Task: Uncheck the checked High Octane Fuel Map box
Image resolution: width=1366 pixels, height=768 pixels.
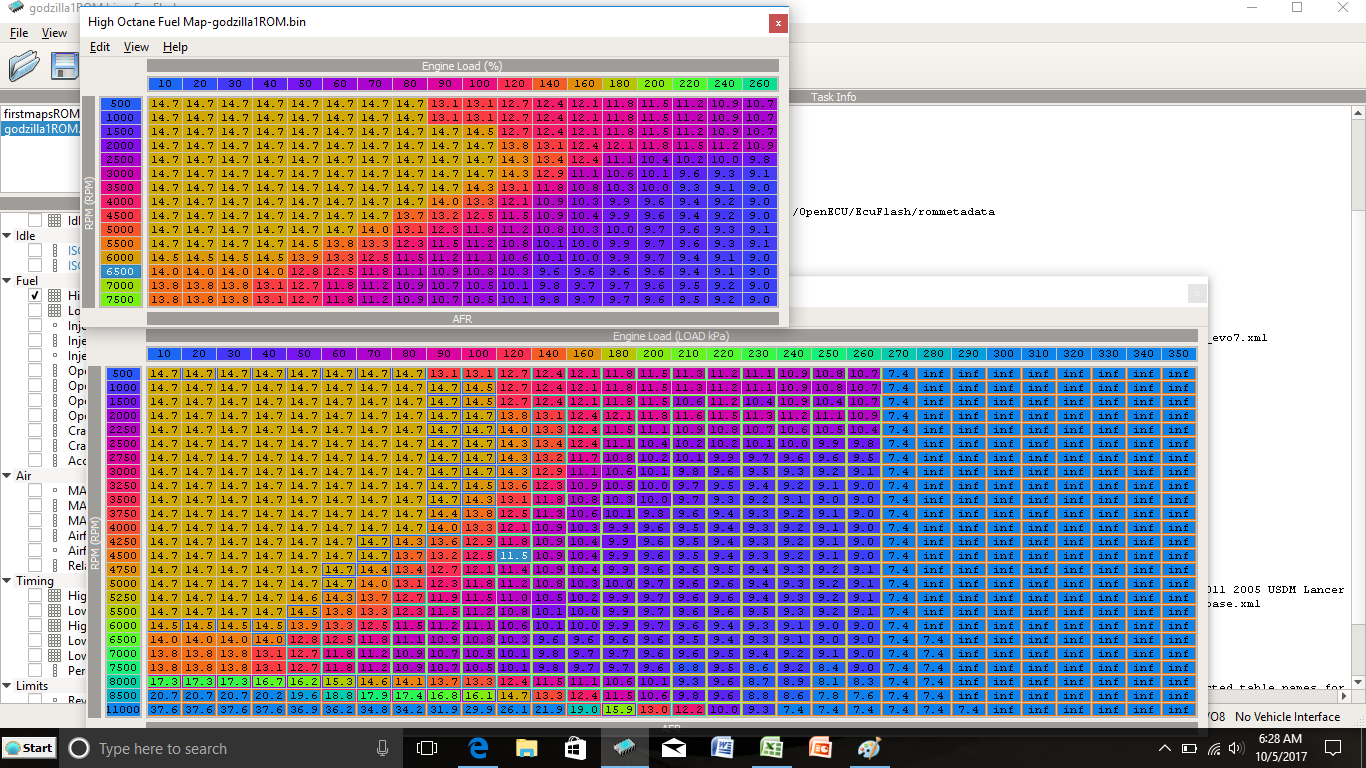Action: [x=35, y=296]
